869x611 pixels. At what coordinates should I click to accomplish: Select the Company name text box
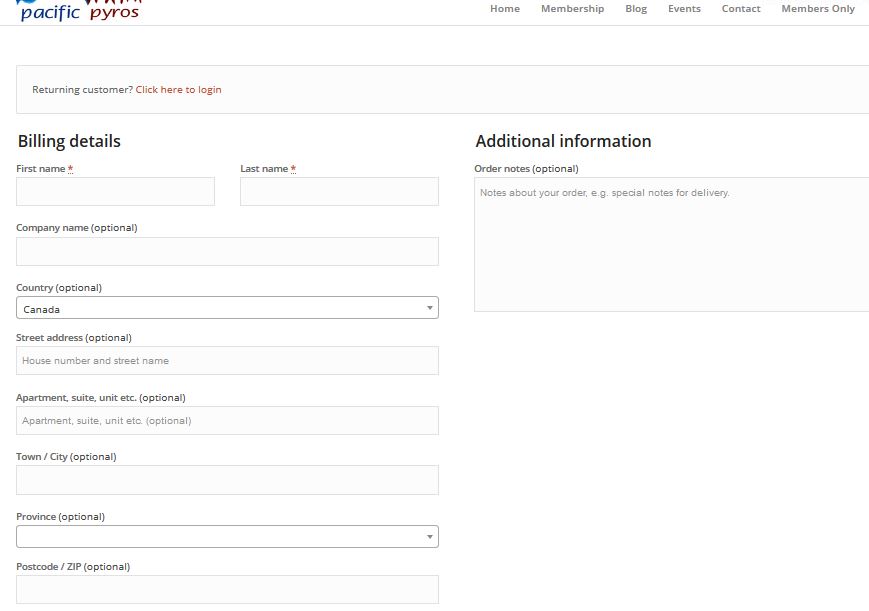click(x=227, y=252)
